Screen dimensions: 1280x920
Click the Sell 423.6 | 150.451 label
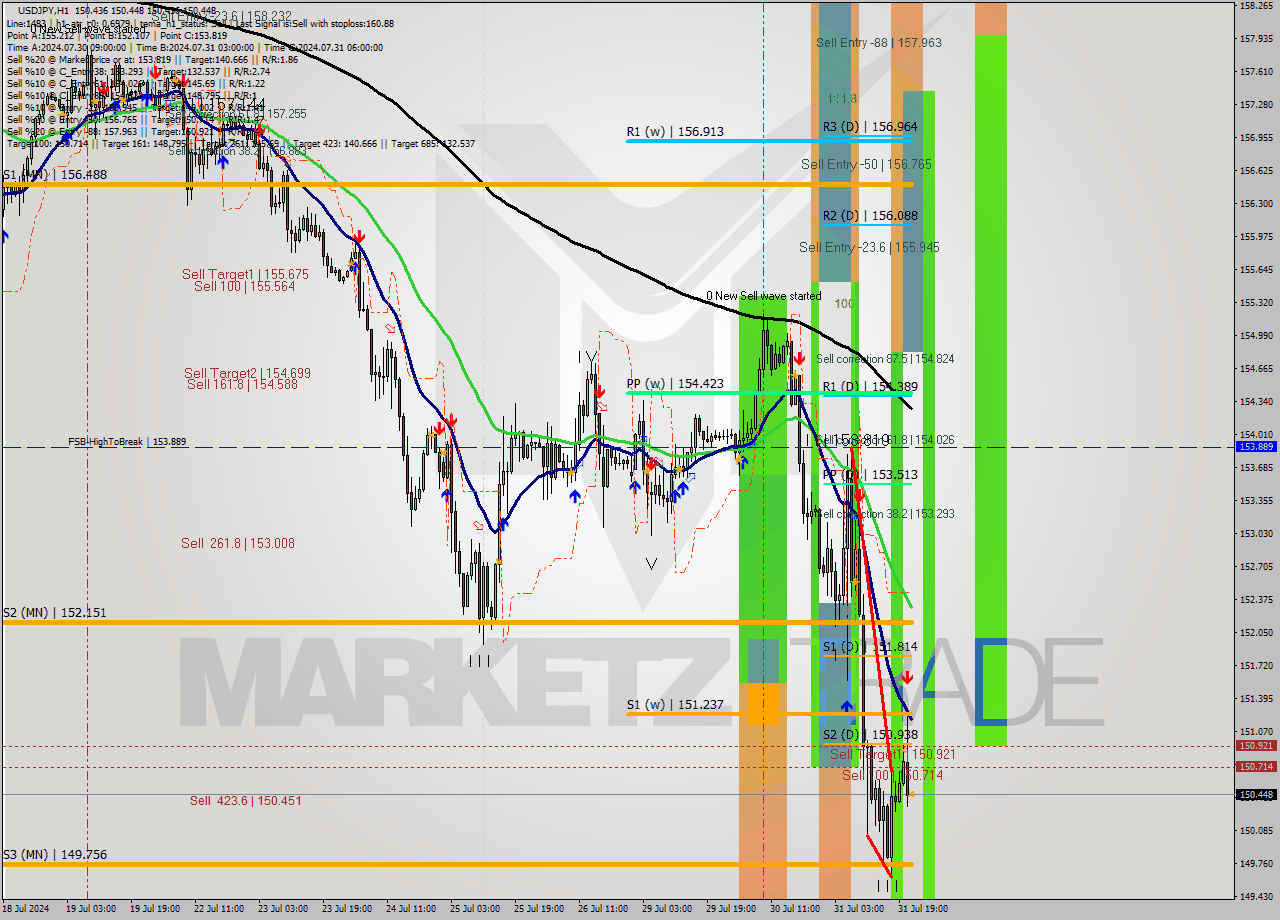pyautogui.click(x=245, y=800)
